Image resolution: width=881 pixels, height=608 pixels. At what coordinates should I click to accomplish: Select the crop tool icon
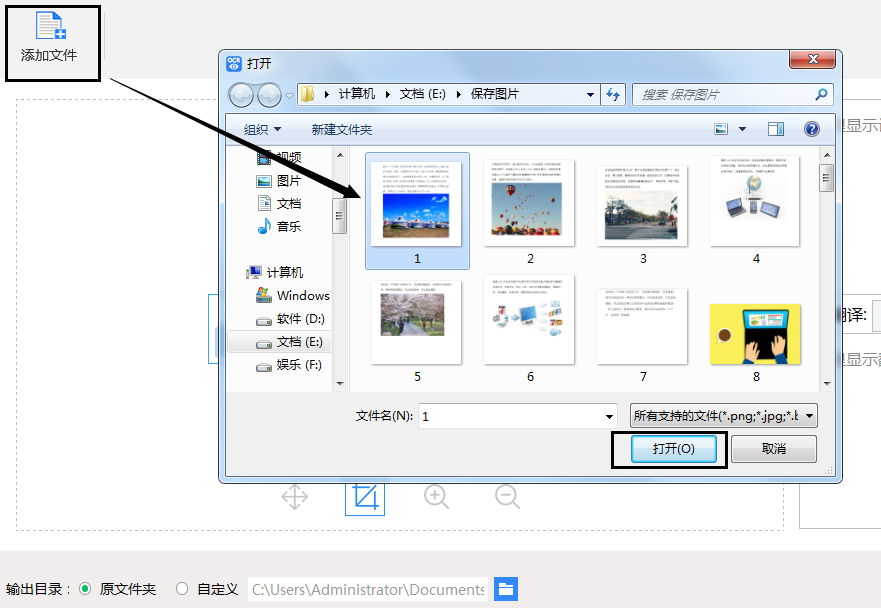[x=365, y=497]
